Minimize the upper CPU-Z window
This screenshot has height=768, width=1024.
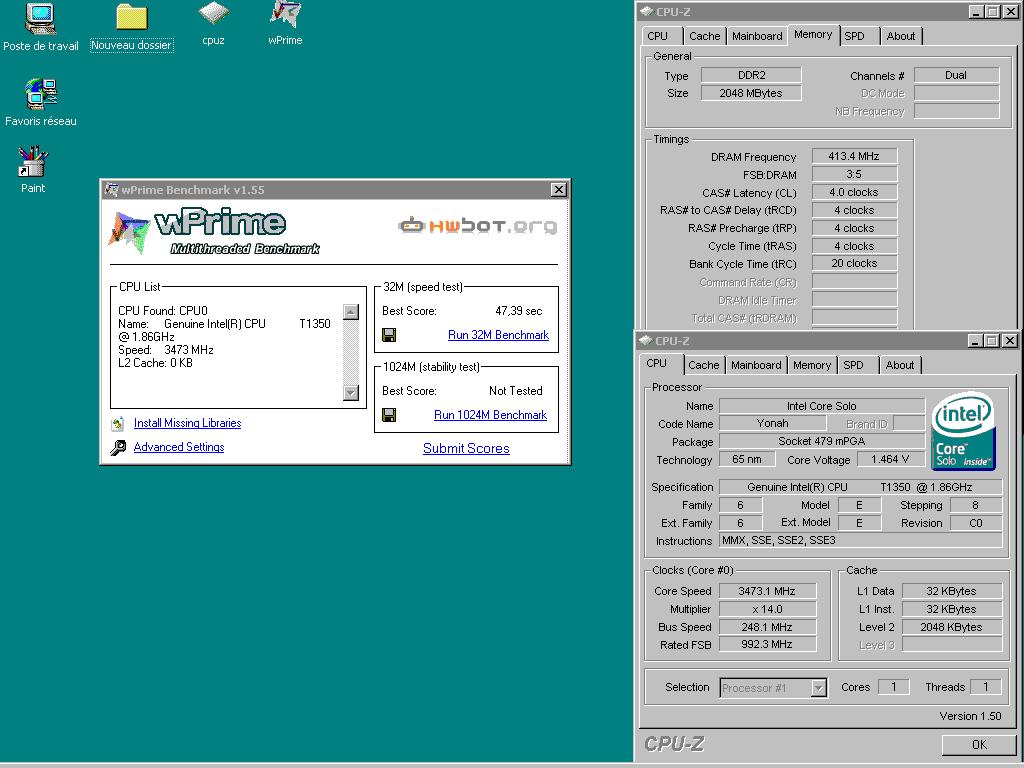pyautogui.click(x=976, y=12)
